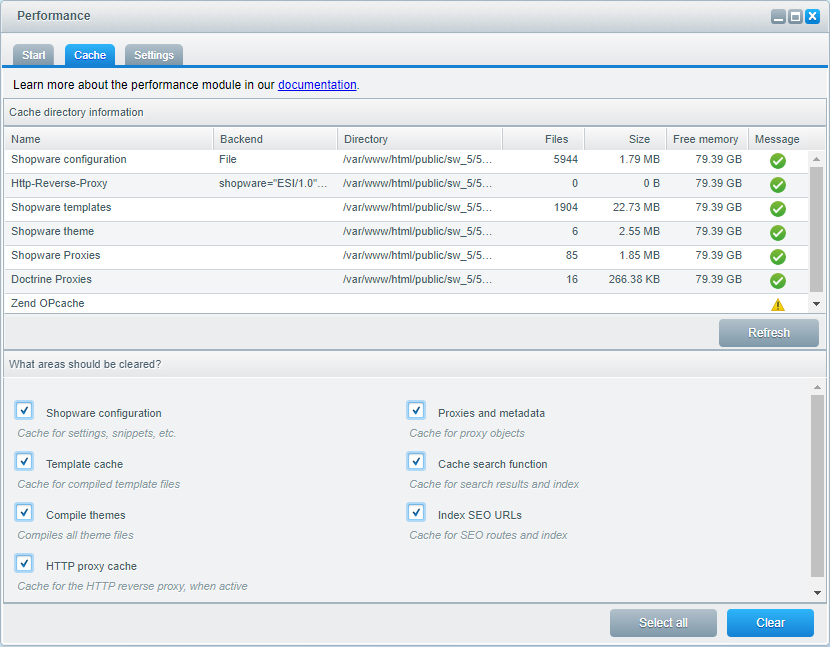Click directory cell of Doctrine Proxies row
The height and width of the screenshot is (647, 830).
point(418,279)
